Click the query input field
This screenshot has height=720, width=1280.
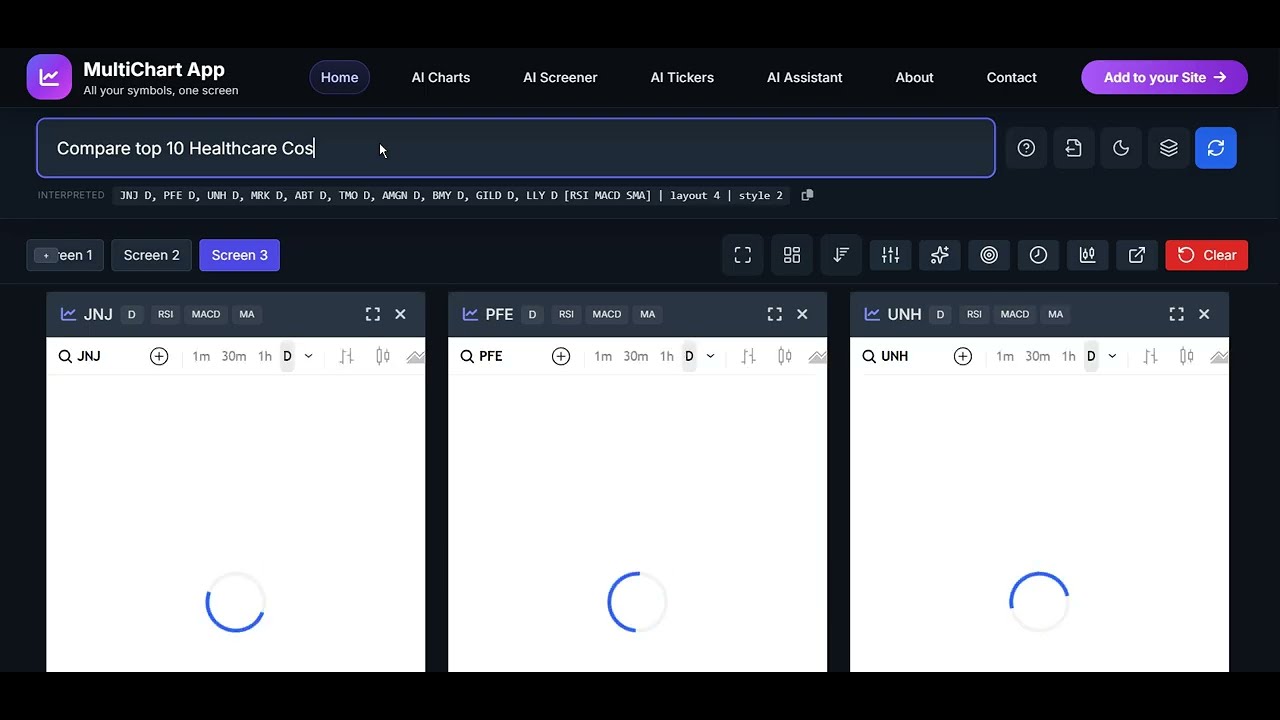pos(516,148)
